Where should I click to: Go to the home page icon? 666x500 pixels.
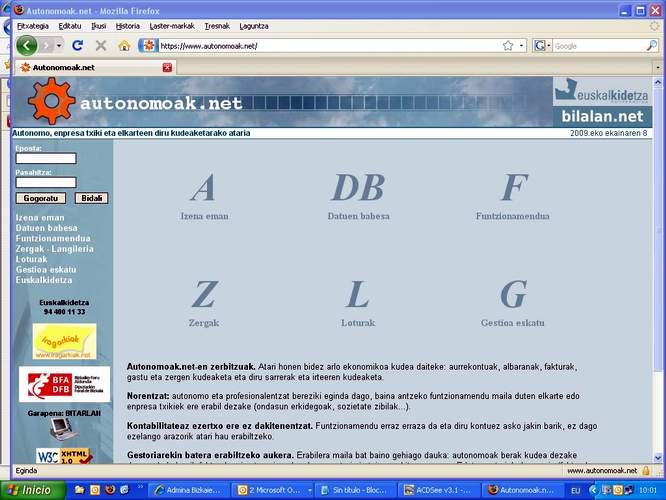click(124, 45)
